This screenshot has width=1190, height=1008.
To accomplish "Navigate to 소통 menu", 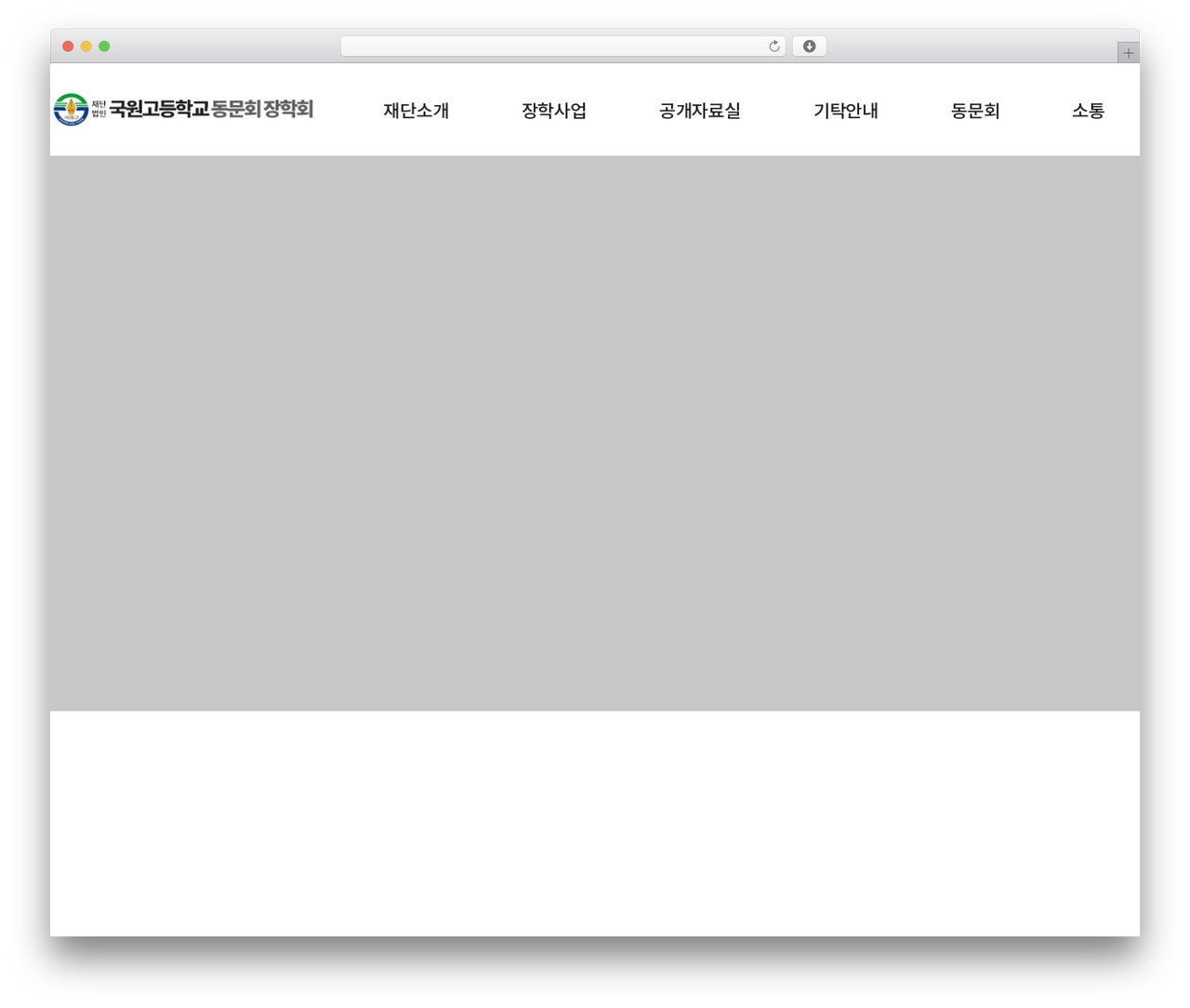I will (1088, 111).
